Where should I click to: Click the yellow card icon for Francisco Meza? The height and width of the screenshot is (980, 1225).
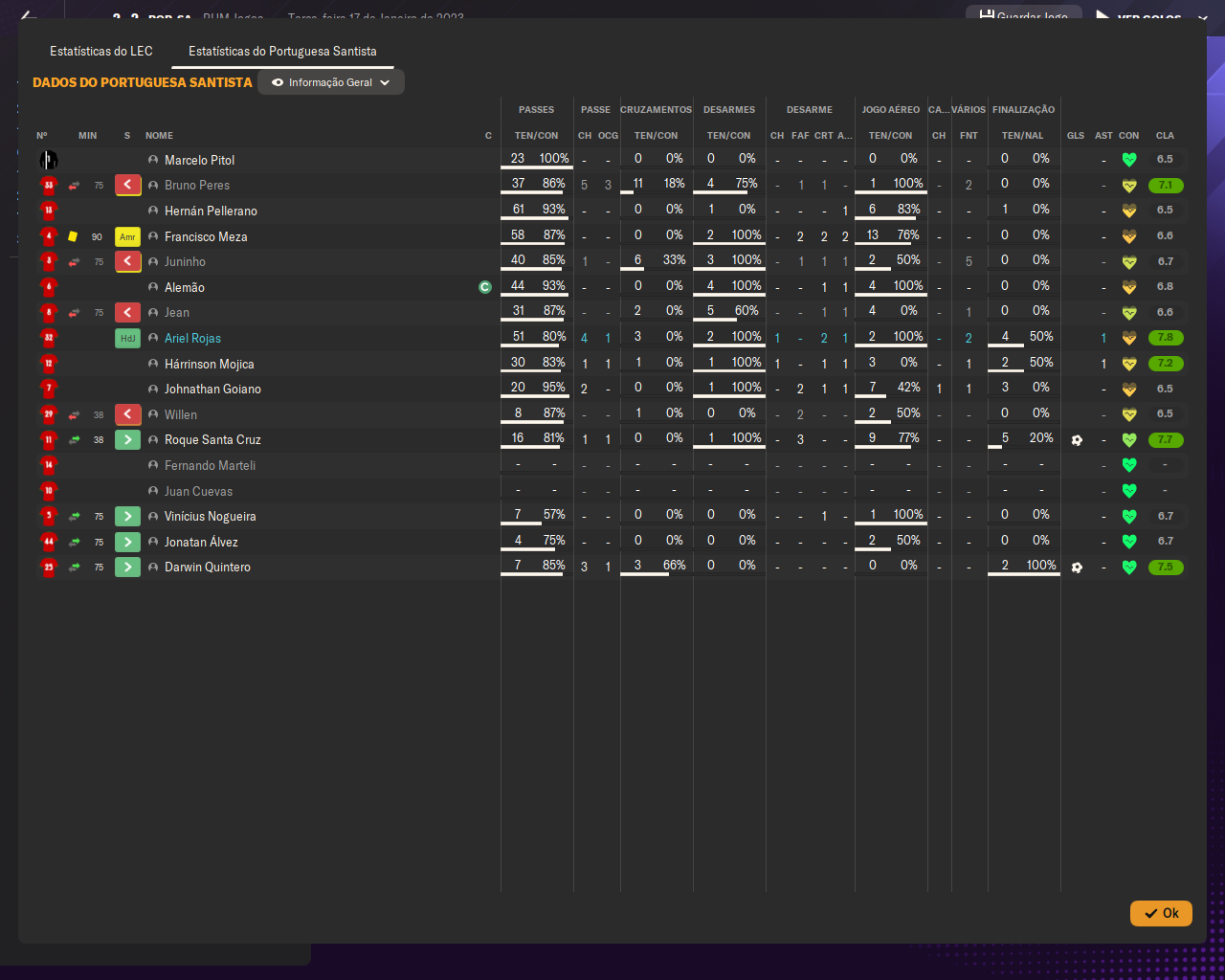73,236
